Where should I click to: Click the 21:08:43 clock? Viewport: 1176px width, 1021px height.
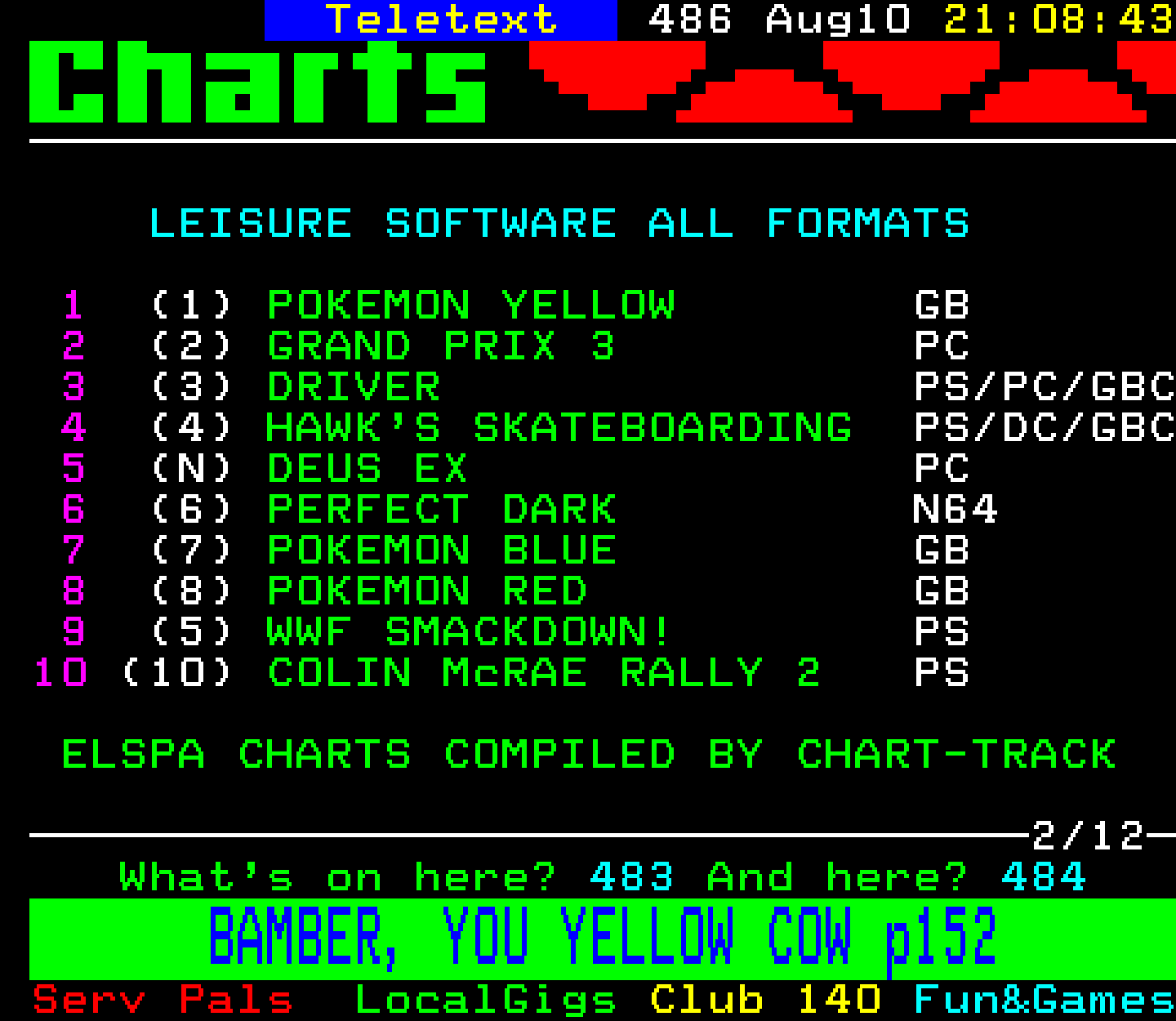click(1059, 20)
